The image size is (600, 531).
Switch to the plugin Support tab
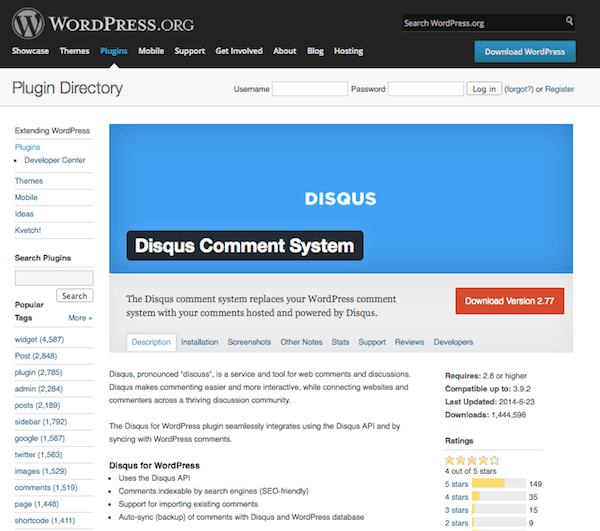372,342
